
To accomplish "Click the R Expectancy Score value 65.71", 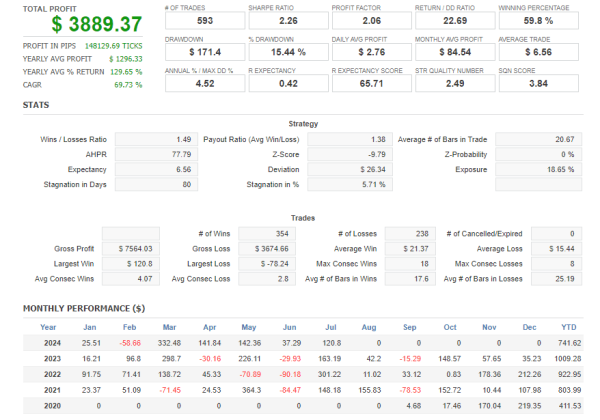I will pyautogui.click(x=372, y=83).
